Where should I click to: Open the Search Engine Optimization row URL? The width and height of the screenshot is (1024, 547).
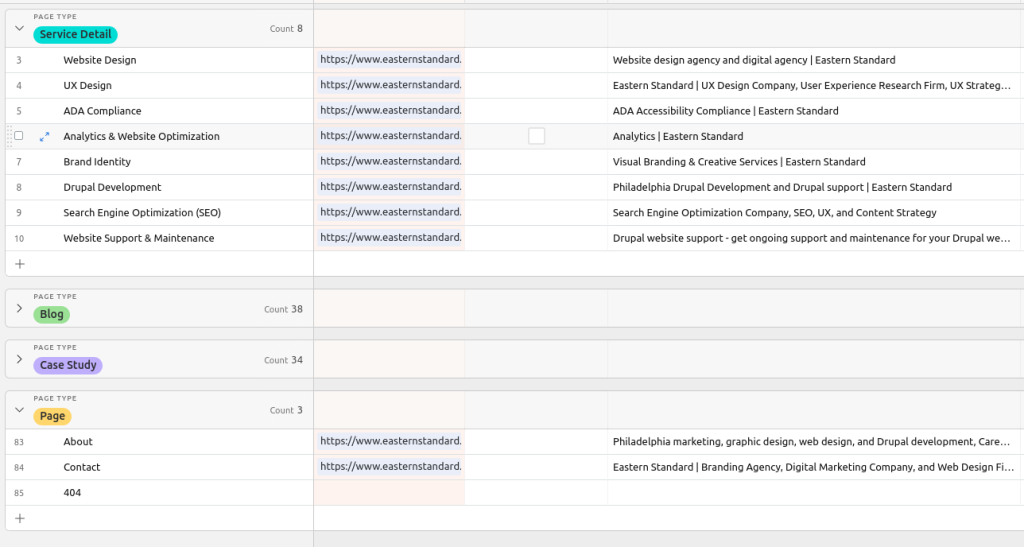click(391, 212)
